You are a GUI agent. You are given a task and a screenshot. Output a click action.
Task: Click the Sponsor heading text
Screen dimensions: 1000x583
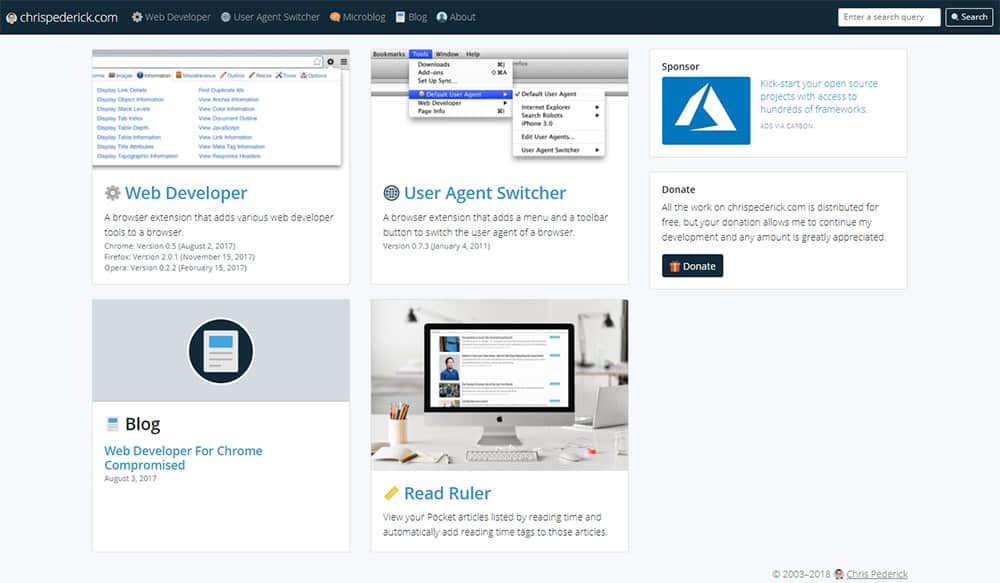click(x=680, y=66)
